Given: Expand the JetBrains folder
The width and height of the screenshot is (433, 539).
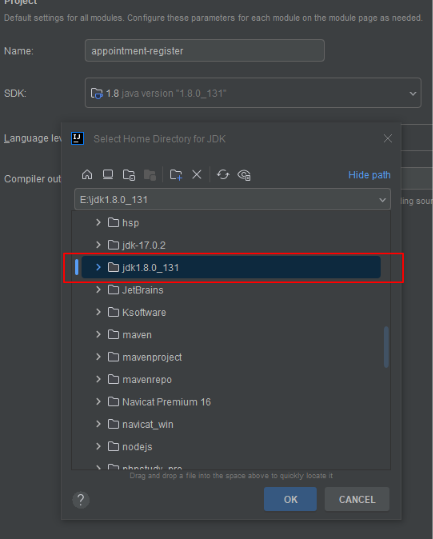Looking at the screenshot, I should [x=98, y=289].
